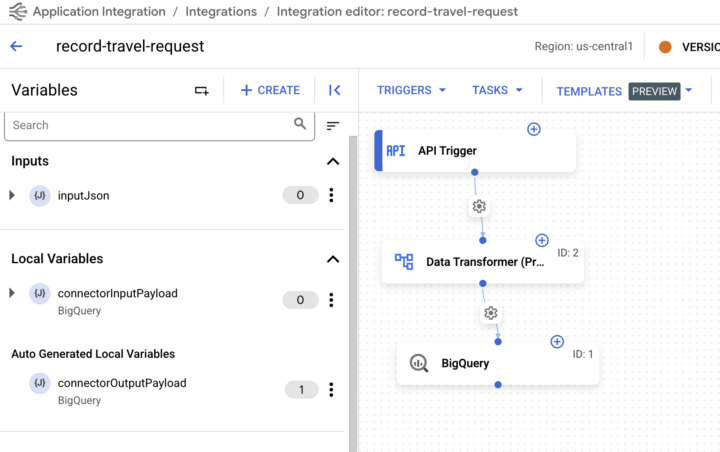The image size is (720, 452).
Task: Click the Region: us-central1 label
Action: point(584,46)
